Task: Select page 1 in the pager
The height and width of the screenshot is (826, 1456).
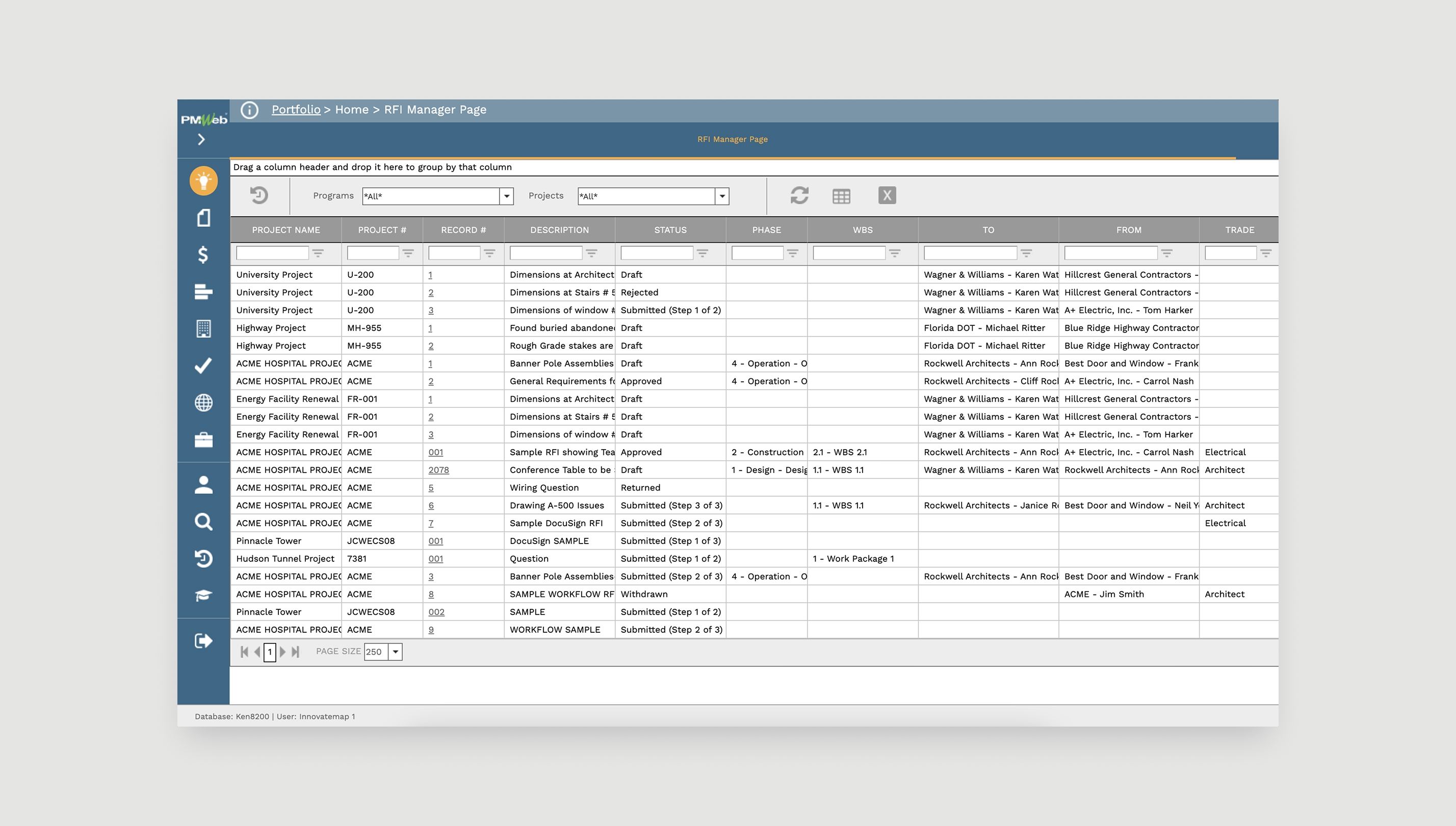Action: 270,652
